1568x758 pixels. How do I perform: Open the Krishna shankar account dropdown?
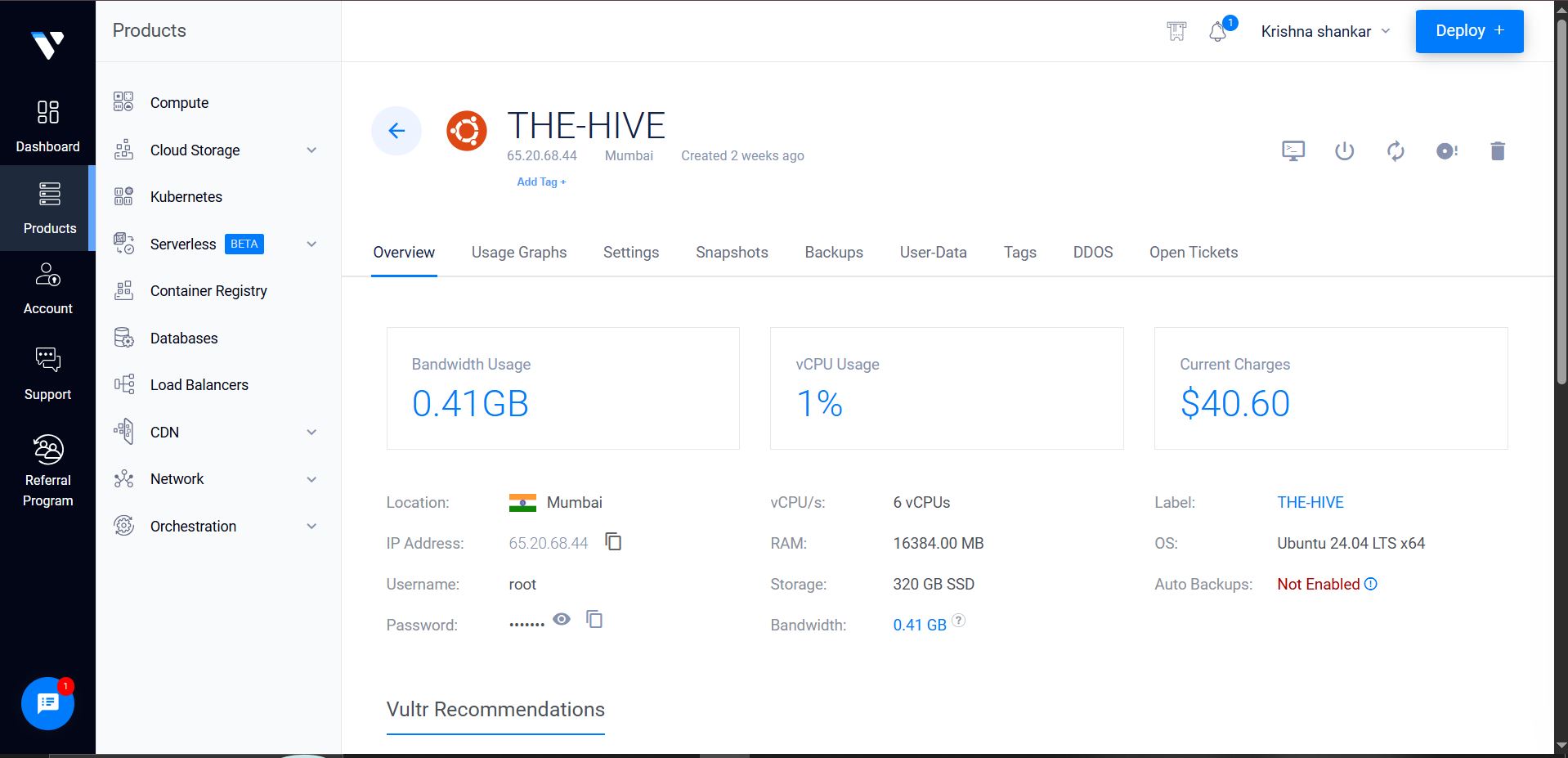[1324, 31]
